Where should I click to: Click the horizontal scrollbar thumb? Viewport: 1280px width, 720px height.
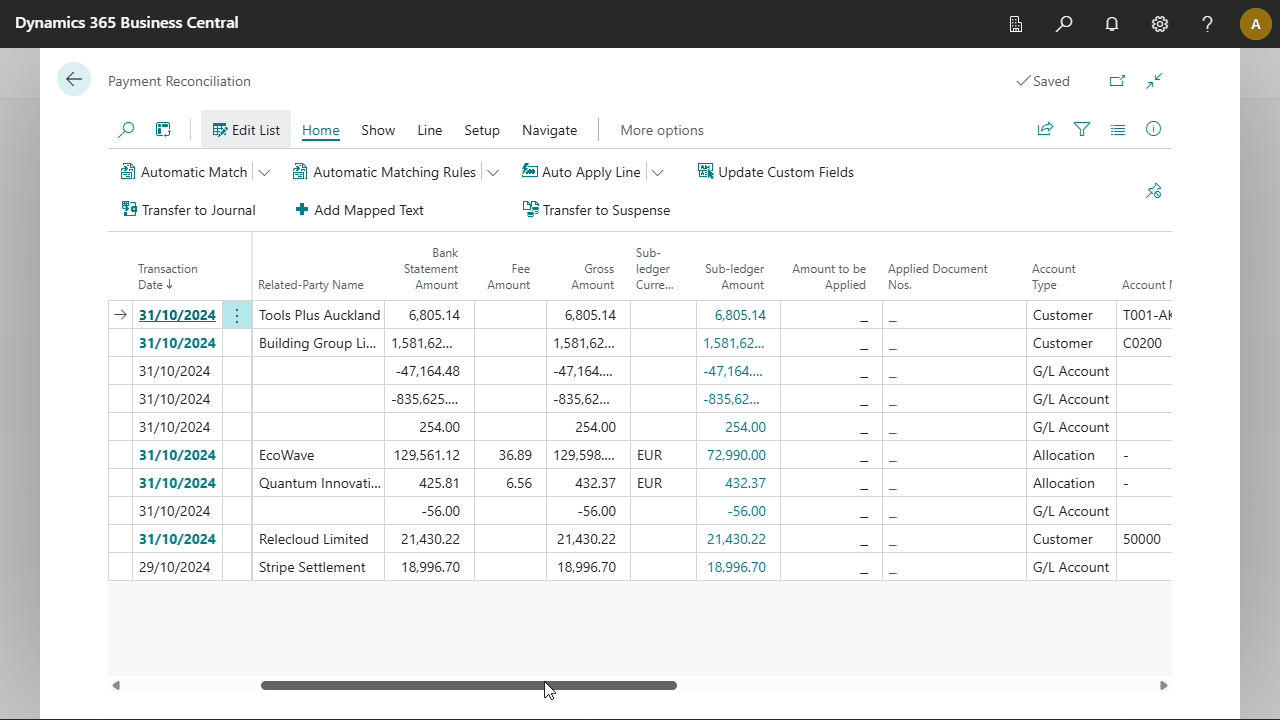click(x=469, y=686)
